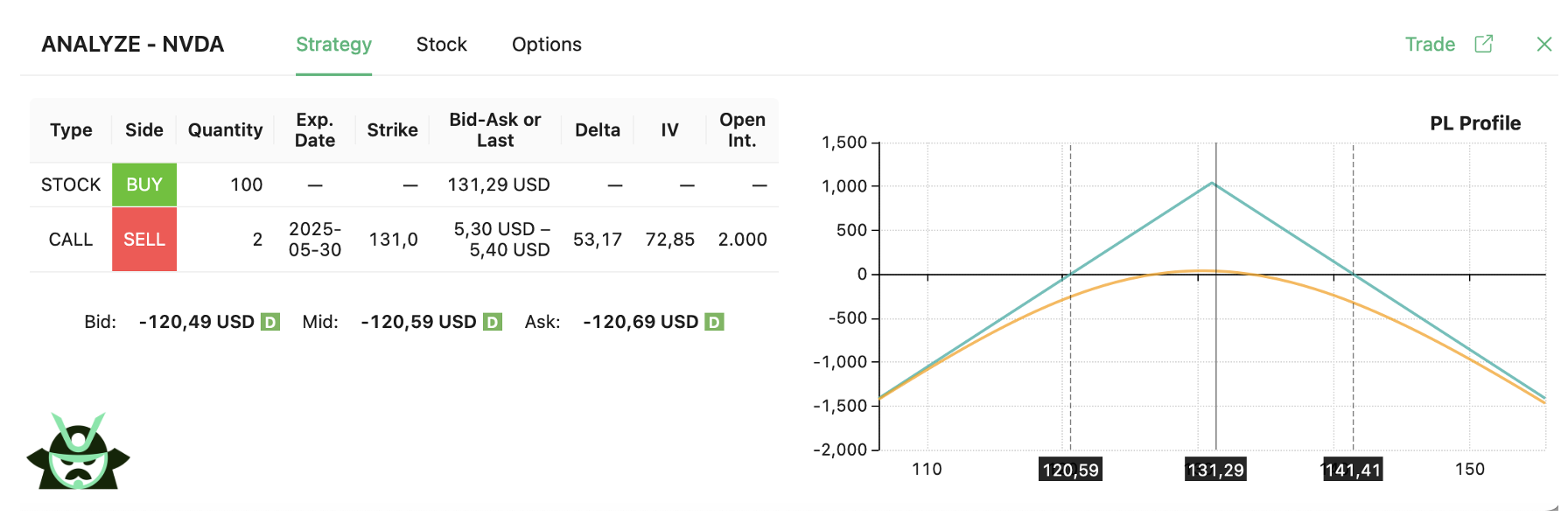The image size is (1568, 523).
Task: Open the Strategy tab
Action: click(333, 44)
